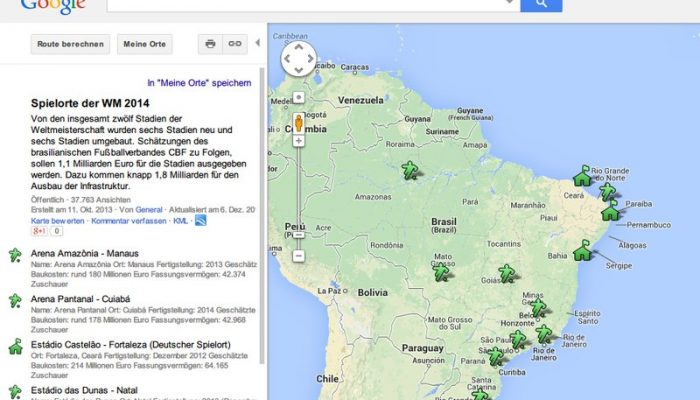Click the +1 count box showing 0

[x=56, y=231]
